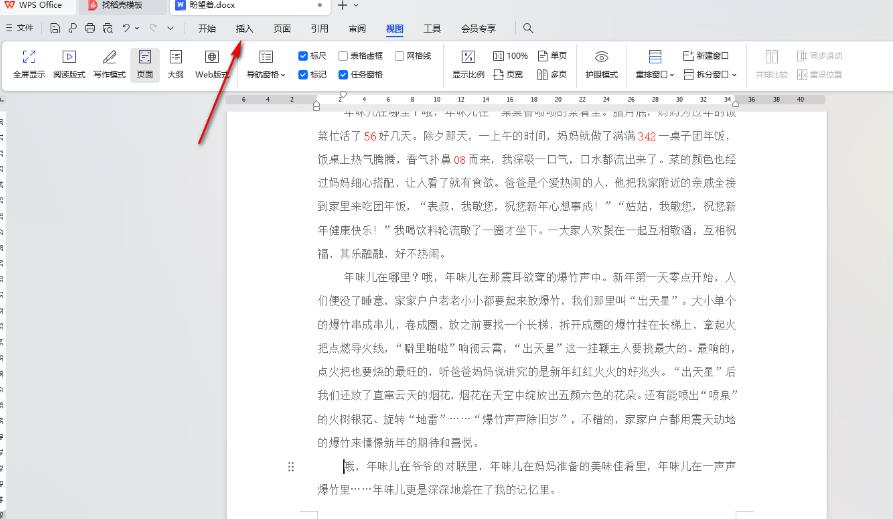Image resolution: width=893 pixels, height=519 pixels.
Task: Open new tab with plus icon
Action: [x=342, y=5]
